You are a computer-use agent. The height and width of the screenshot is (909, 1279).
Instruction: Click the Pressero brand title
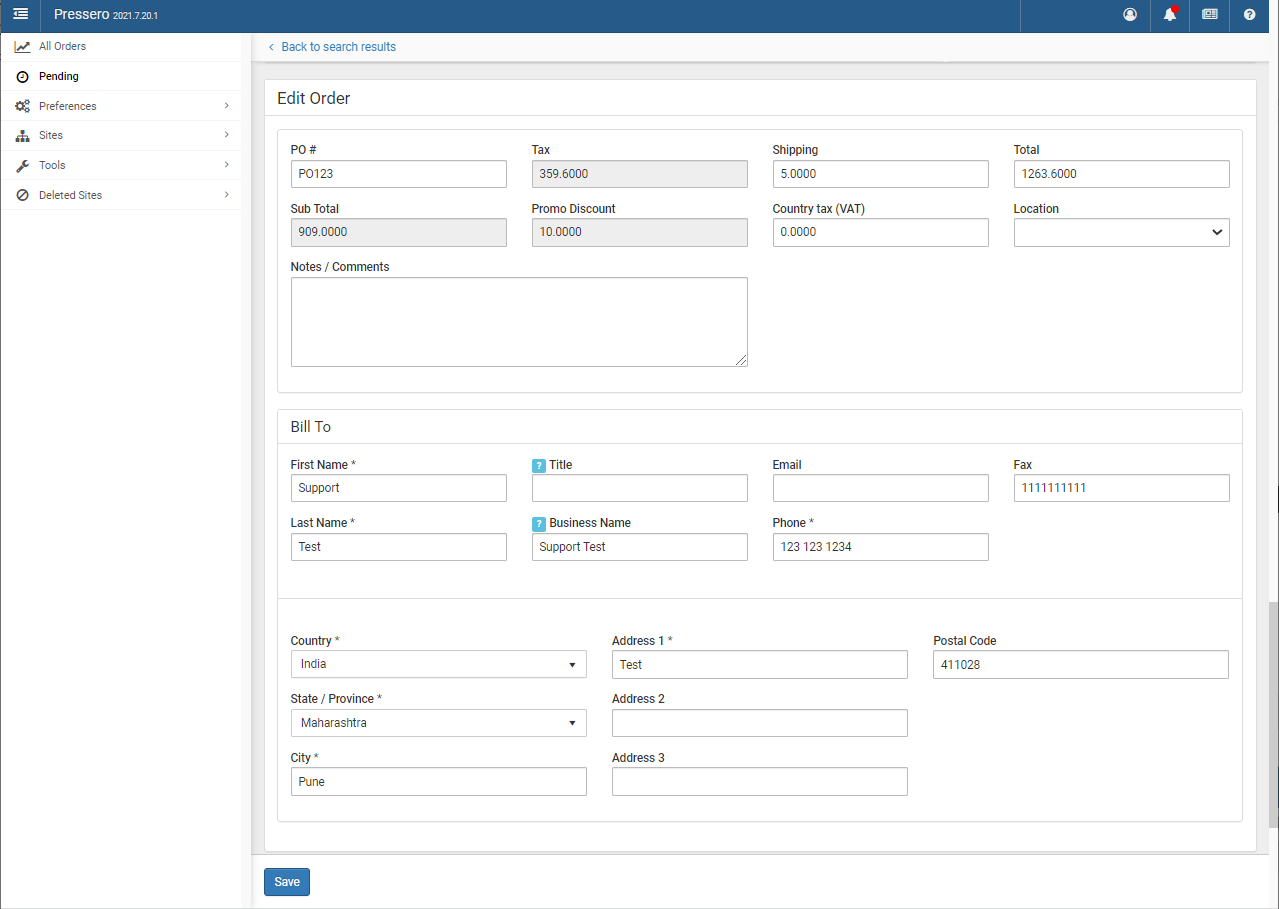(82, 15)
